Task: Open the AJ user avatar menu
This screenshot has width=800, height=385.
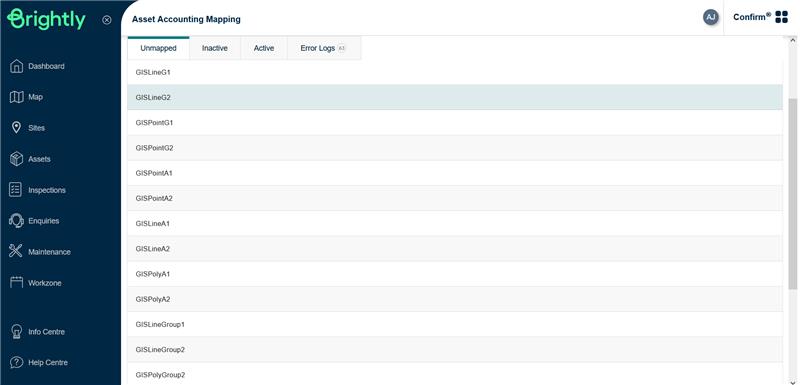Action: (710, 17)
